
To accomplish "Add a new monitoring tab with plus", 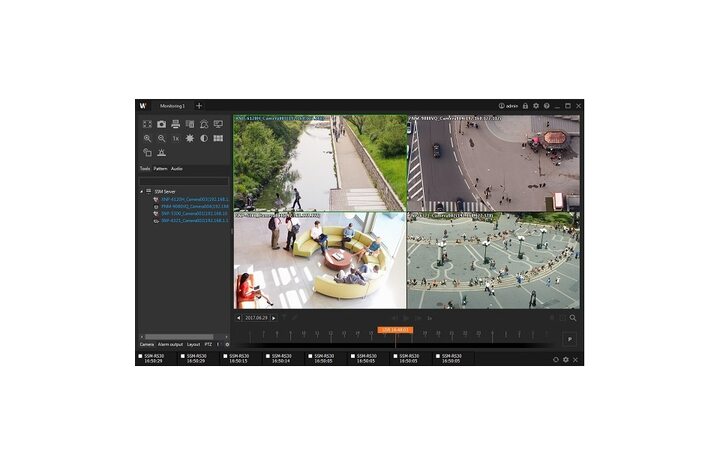I will [x=199, y=105].
